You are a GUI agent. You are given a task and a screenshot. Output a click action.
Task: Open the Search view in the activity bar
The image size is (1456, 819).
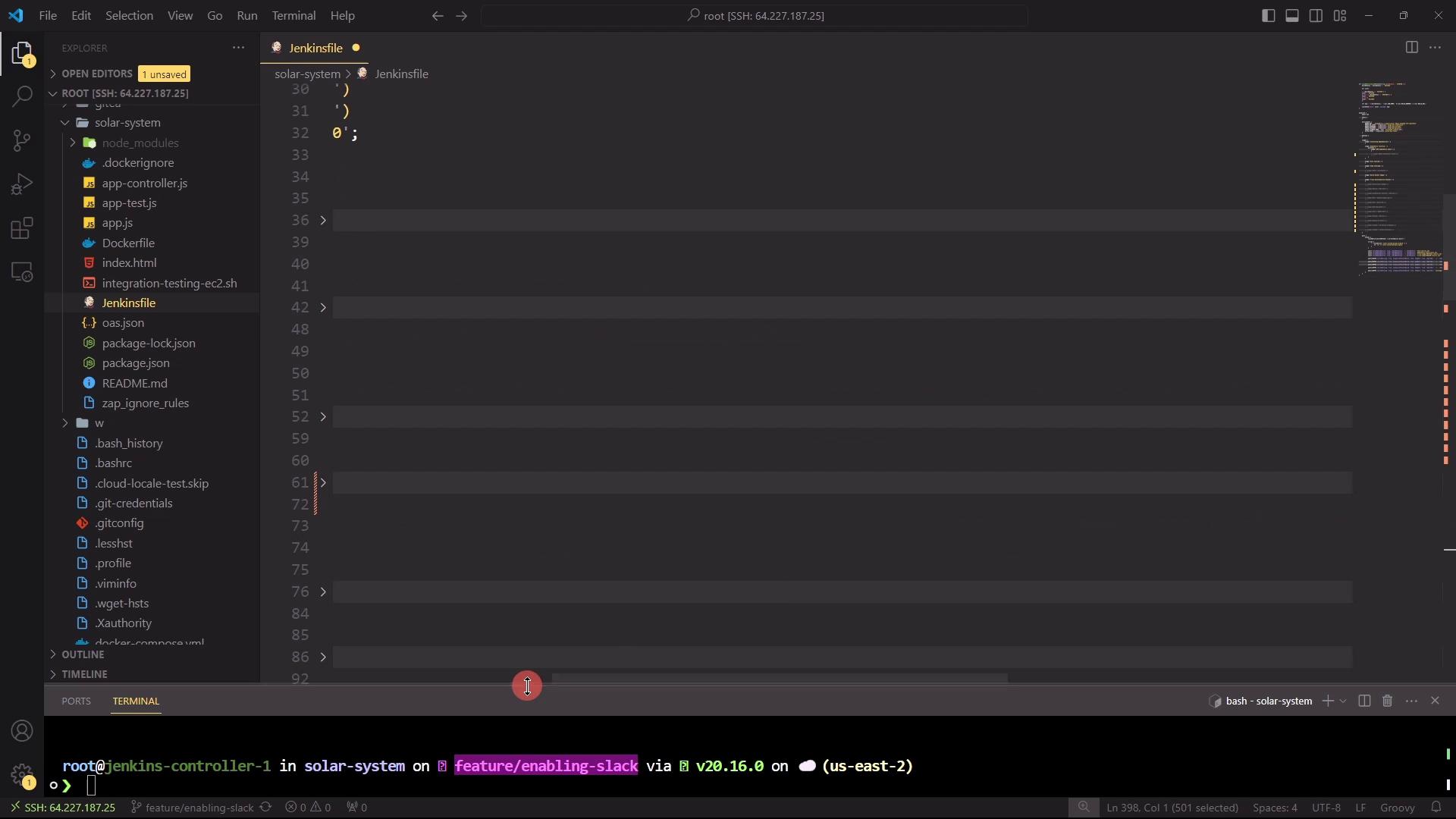[x=22, y=96]
